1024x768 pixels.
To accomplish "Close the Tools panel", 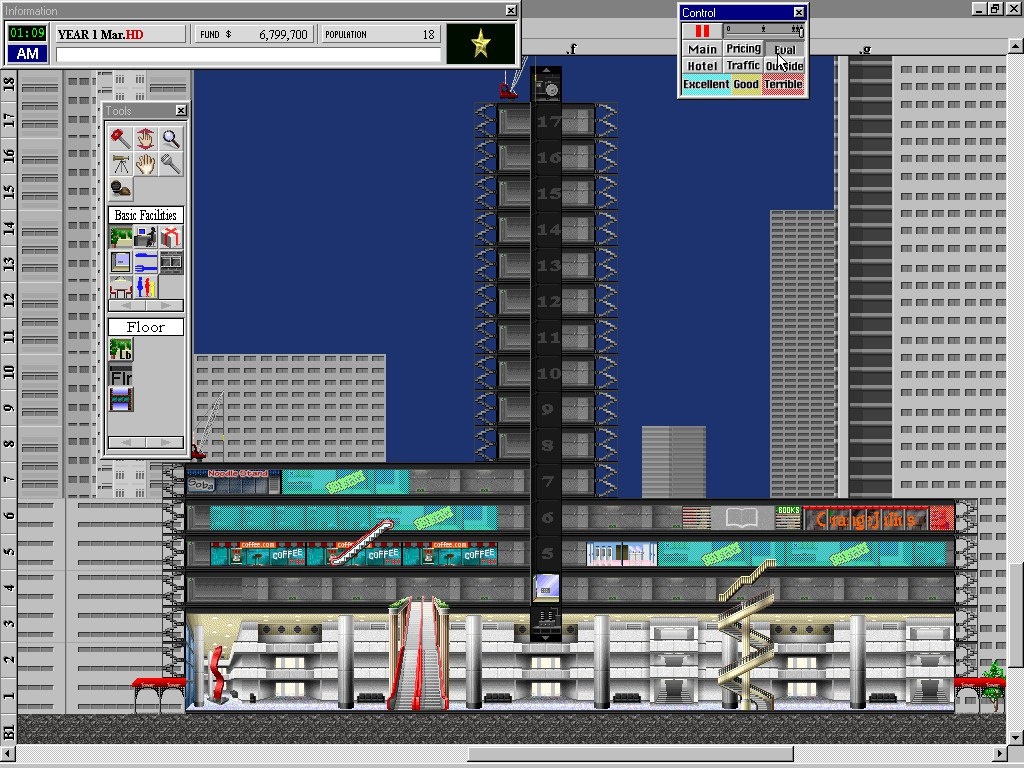I will pyautogui.click(x=181, y=110).
